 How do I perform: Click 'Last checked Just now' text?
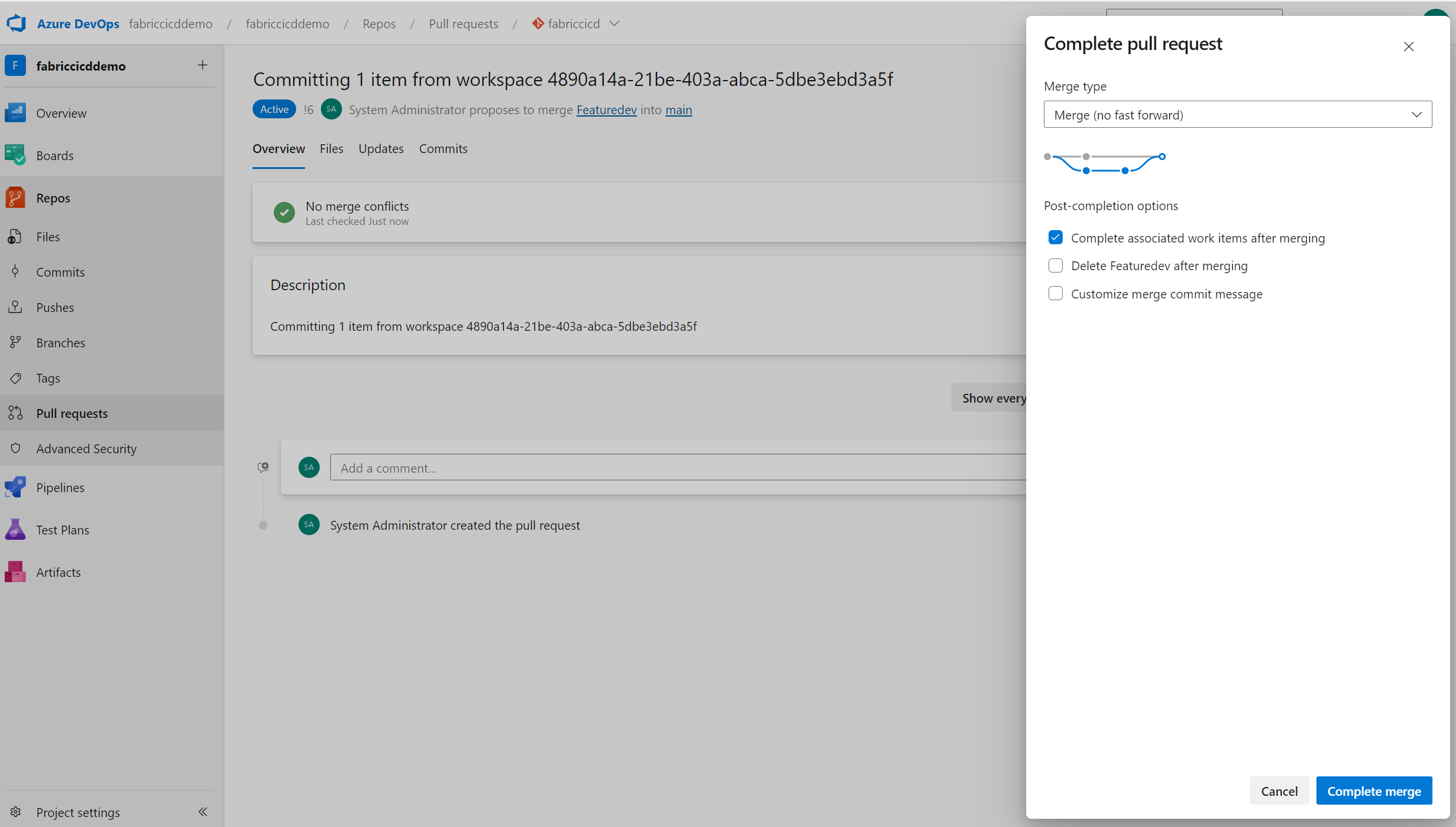click(357, 221)
